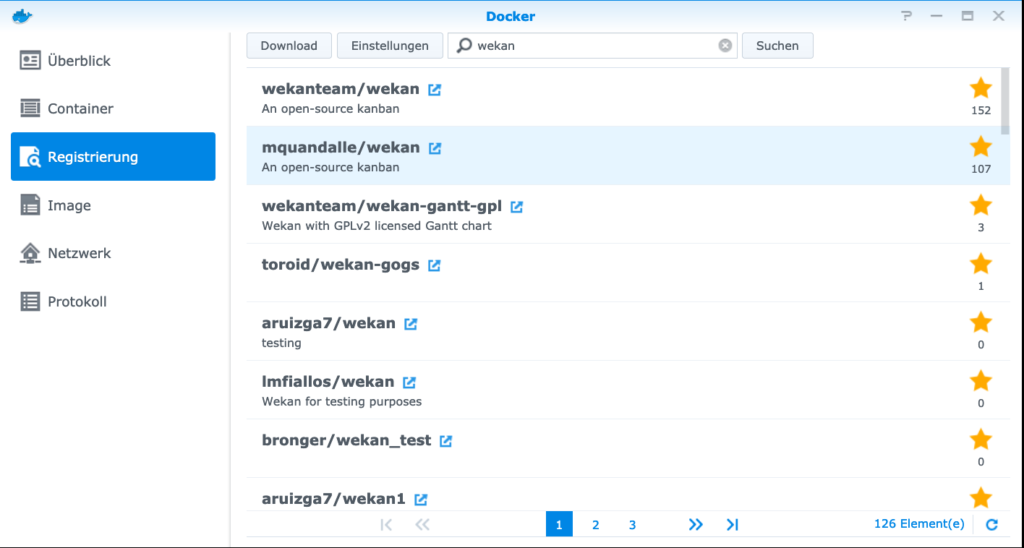Open Container section in sidebar

[x=113, y=108]
